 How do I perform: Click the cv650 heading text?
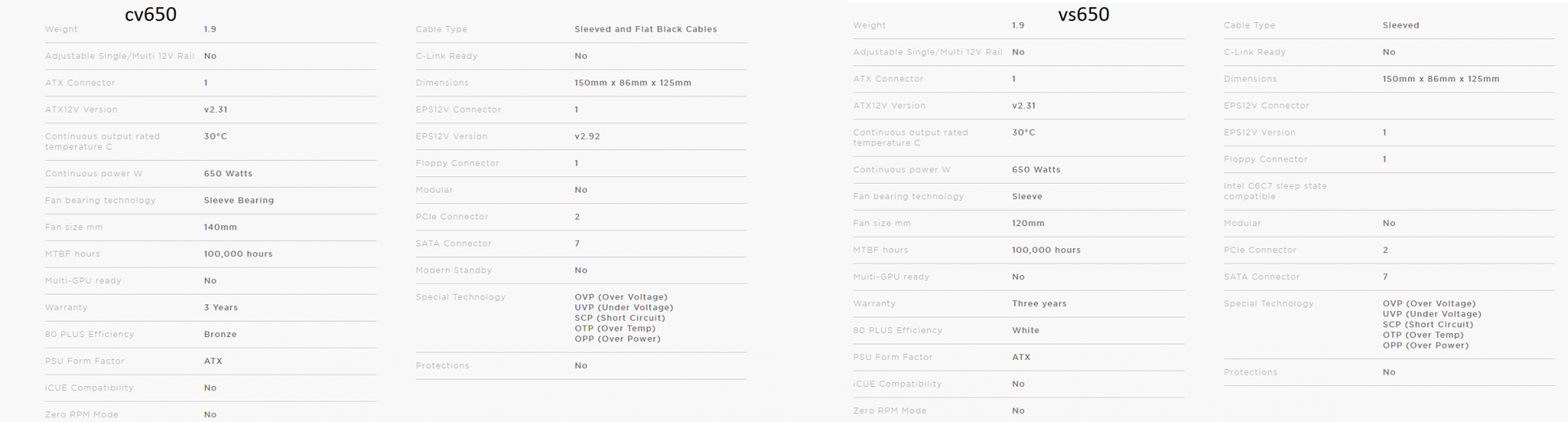[x=150, y=14]
